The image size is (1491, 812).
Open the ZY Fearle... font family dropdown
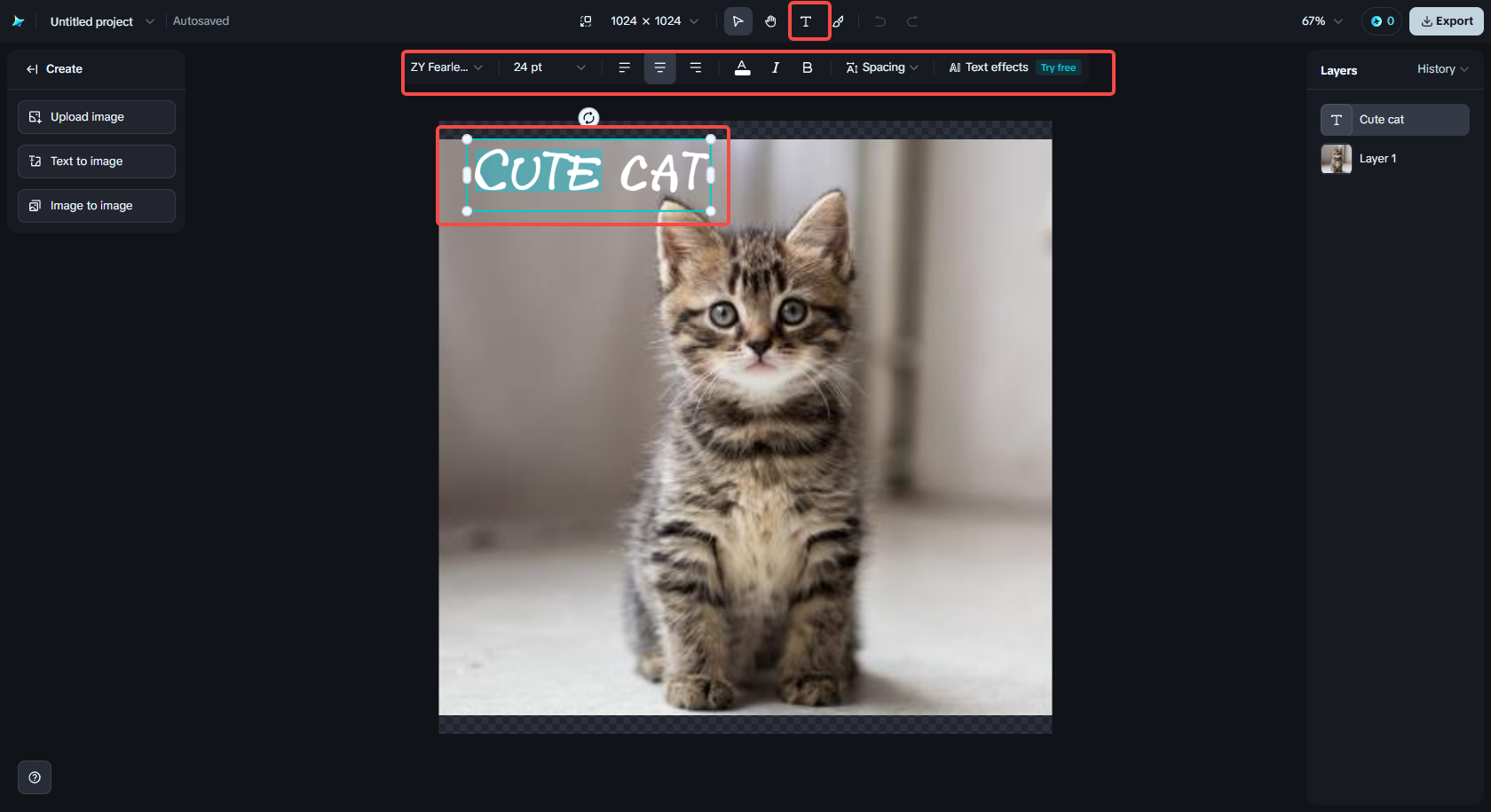click(x=447, y=67)
